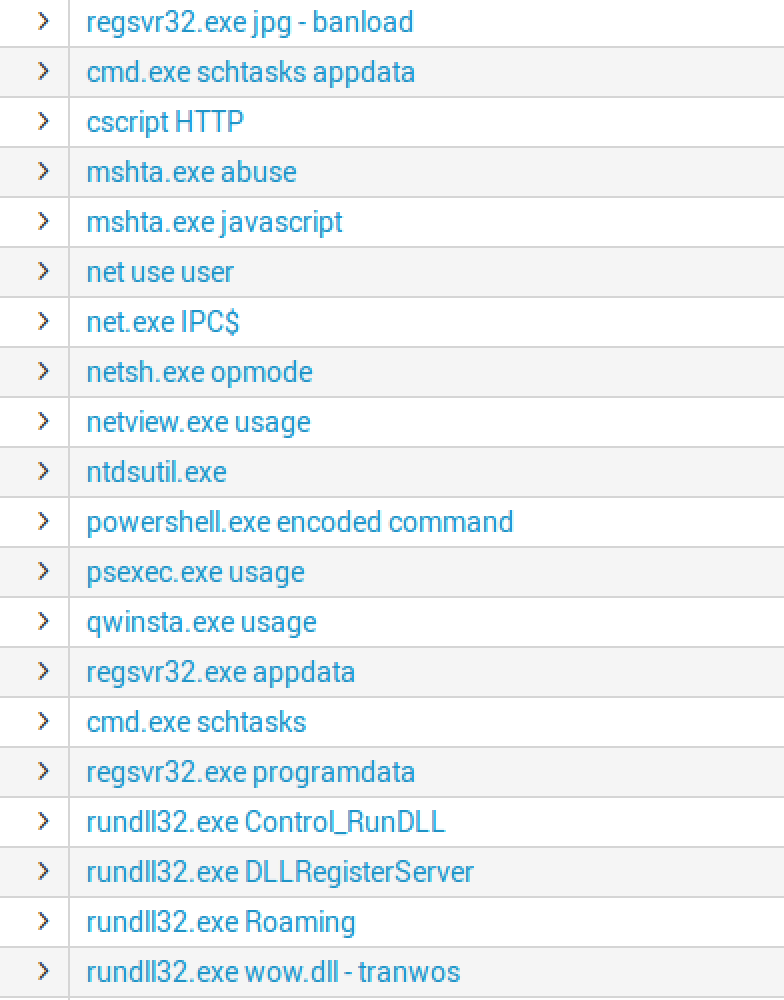Image resolution: width=784 pixels, height=1000 pixels.
Task: Expand the 'psexec.exe usage' row
Action: pyautogui.click(x=43, y=571)
